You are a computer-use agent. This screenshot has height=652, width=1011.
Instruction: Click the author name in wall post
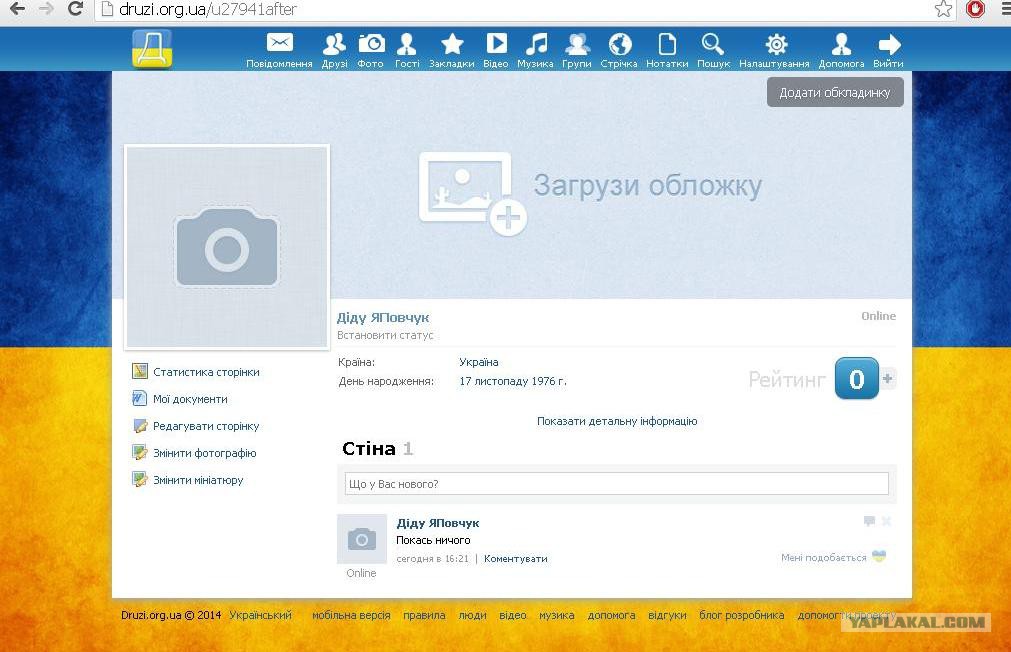(x=438, y=523)
